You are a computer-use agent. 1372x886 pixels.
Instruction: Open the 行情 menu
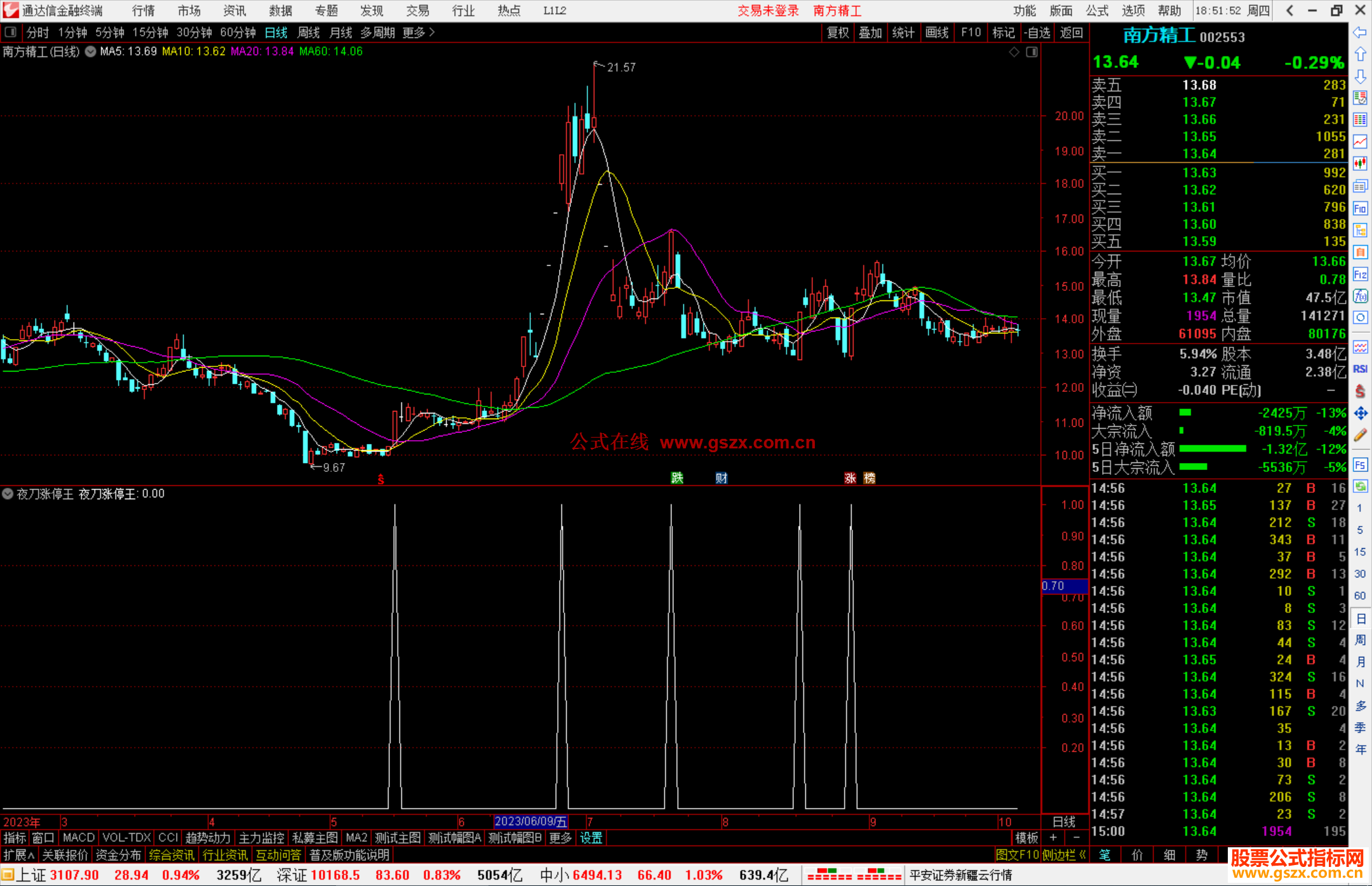144,11
